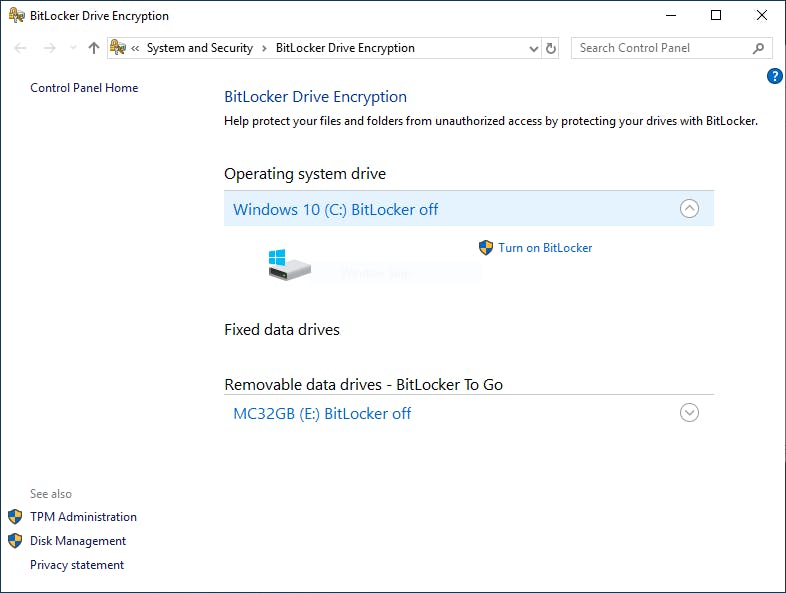
Task: Click the search magnifier icon
Action: [x=758, y=48]
